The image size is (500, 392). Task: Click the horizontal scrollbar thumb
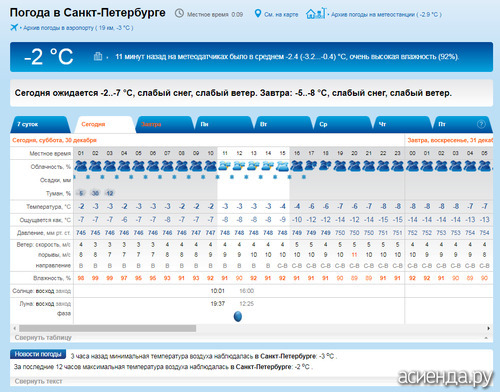coord(107,328)
